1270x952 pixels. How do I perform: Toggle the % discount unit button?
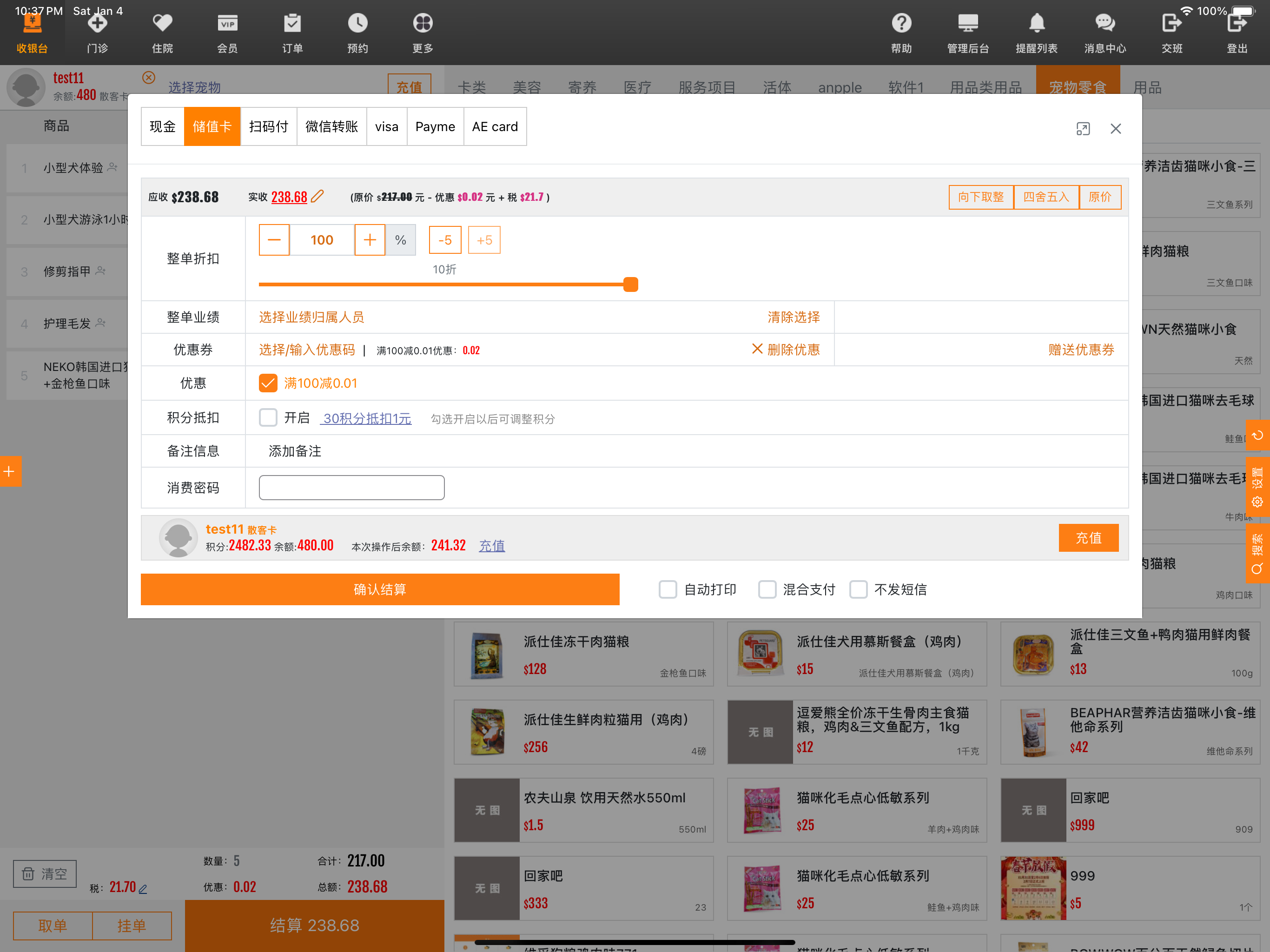click(x=401, y=240)
